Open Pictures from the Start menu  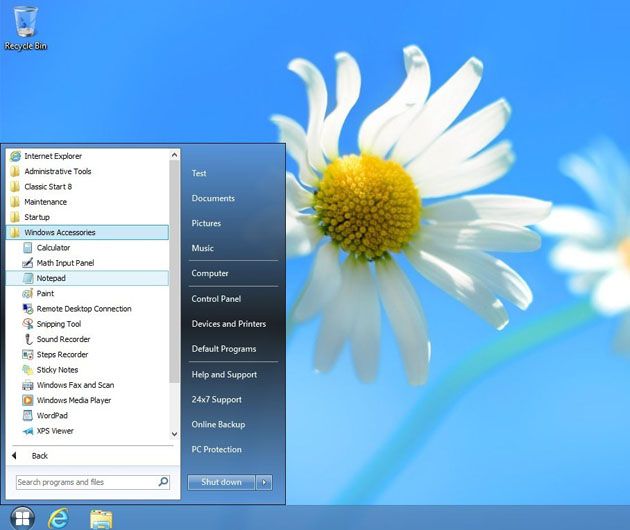tap(206, 223)
